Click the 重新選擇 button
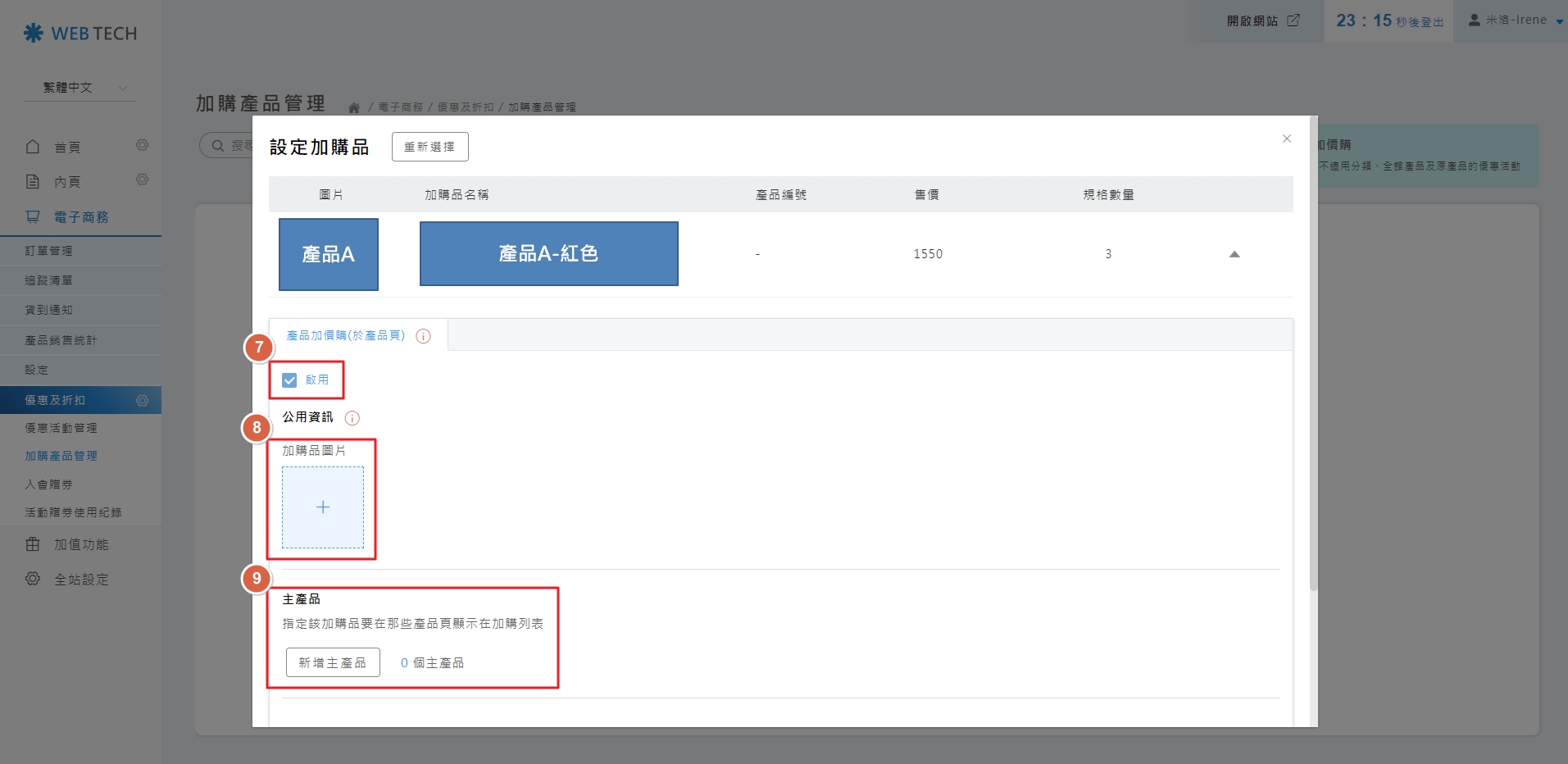 pos(429,147)
